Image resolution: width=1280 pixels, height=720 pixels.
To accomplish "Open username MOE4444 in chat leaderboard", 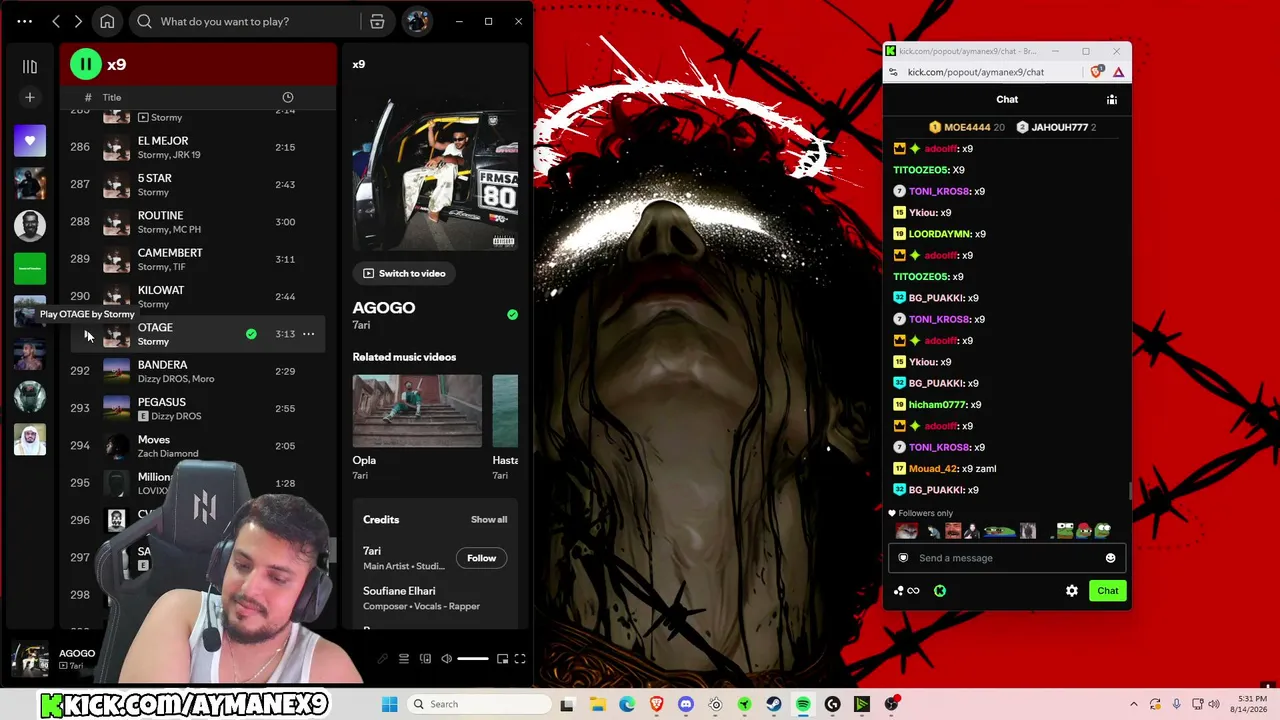I will [x=967, y=127].
